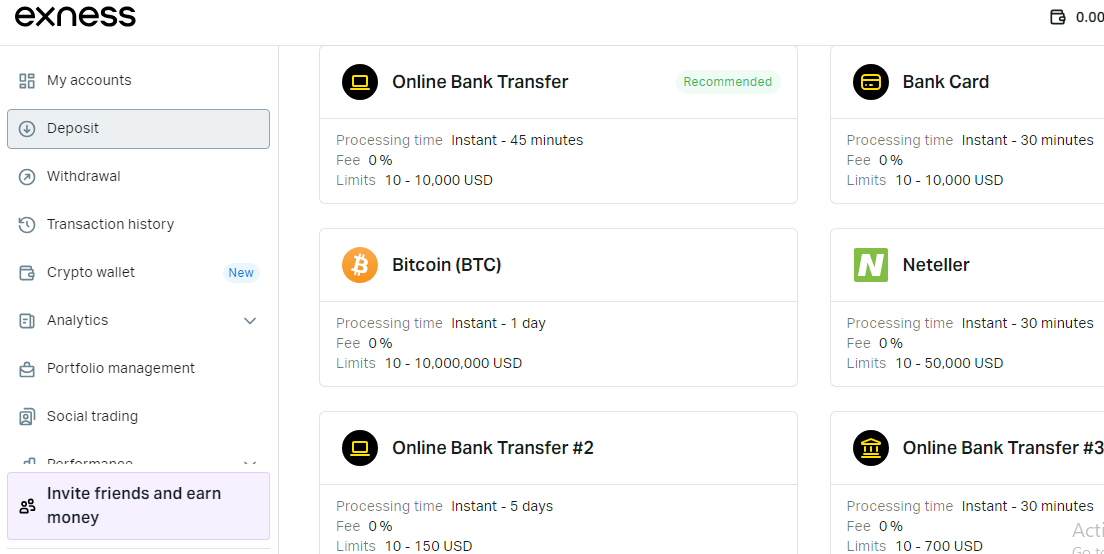Click the Online Bank Transfer #3 bank icon

tap(870, 448)
